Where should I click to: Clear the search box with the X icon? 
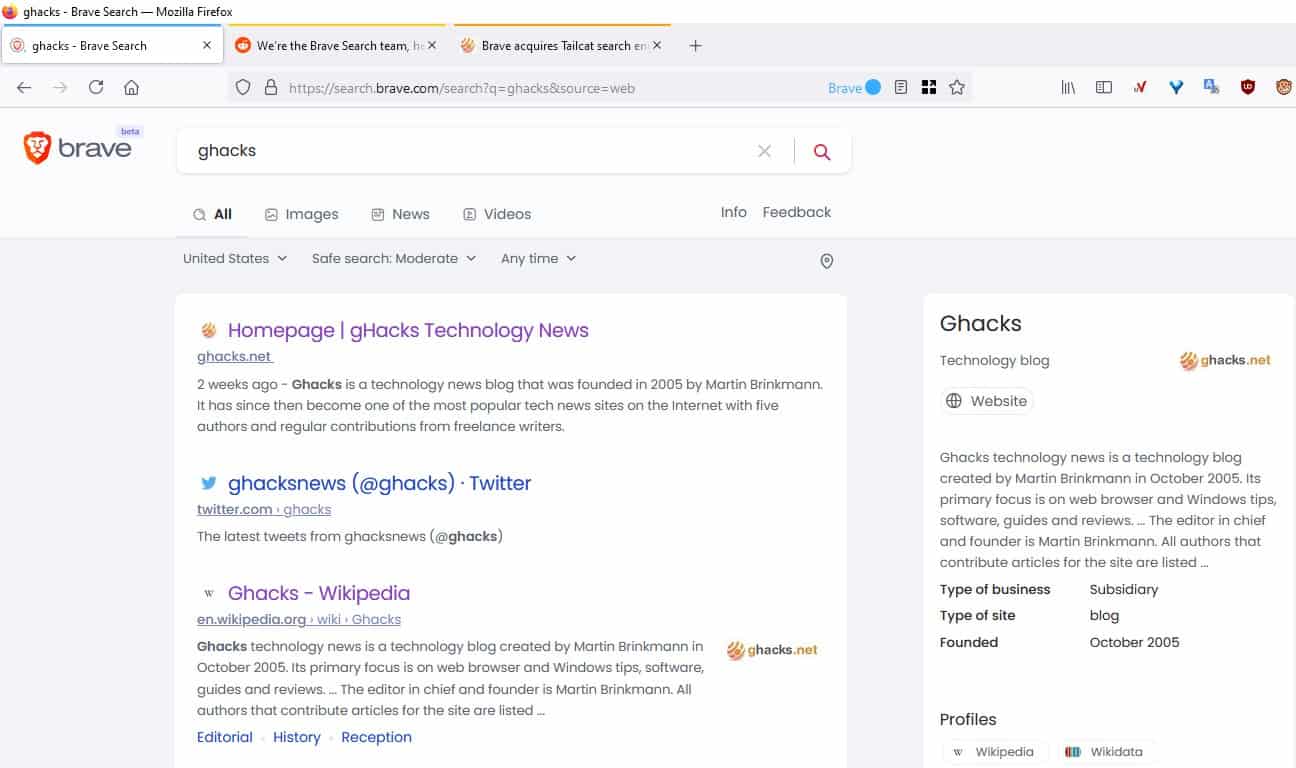click(x=765, y=151)
